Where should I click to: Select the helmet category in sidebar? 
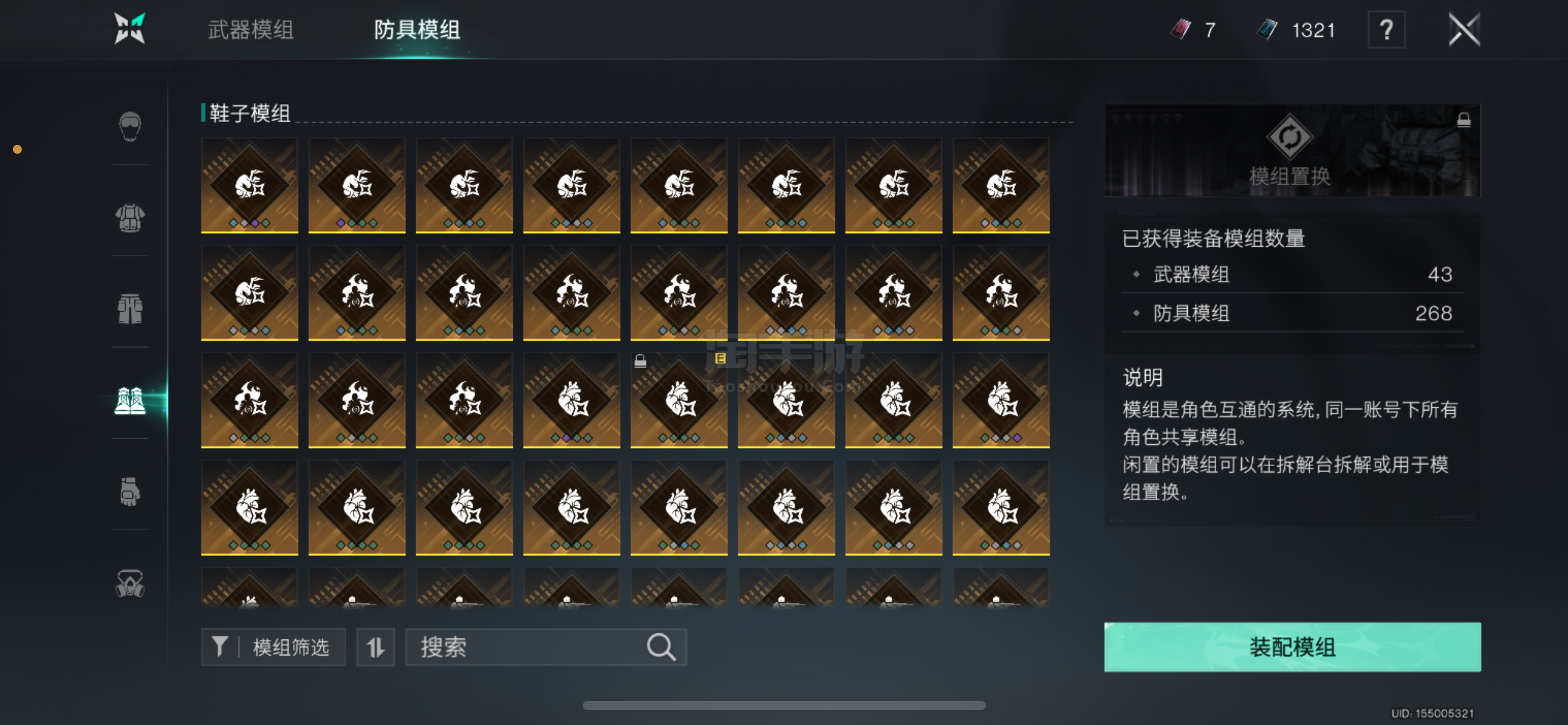coord(130,126)
